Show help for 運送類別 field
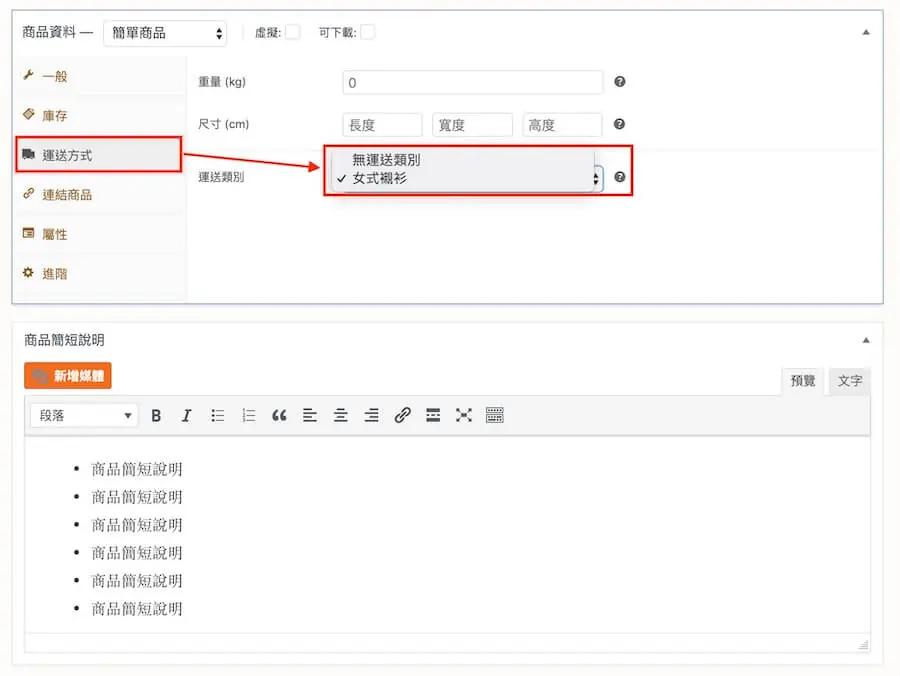Viewport: 900px width, 676px height. pyautogui.click(x=619, y=177)
